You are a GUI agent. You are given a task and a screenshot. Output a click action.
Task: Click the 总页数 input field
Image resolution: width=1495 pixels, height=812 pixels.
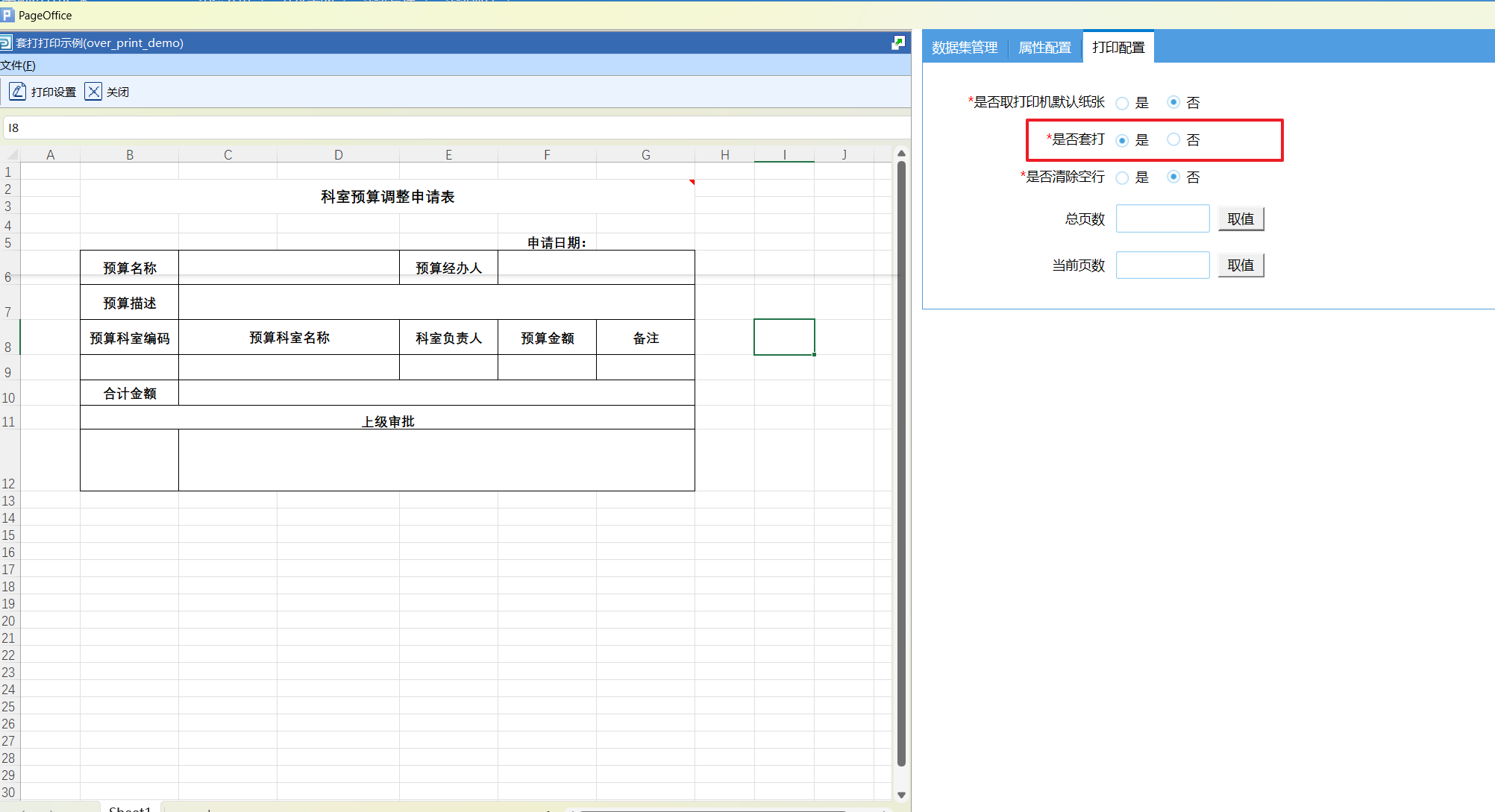(1162, 219)
